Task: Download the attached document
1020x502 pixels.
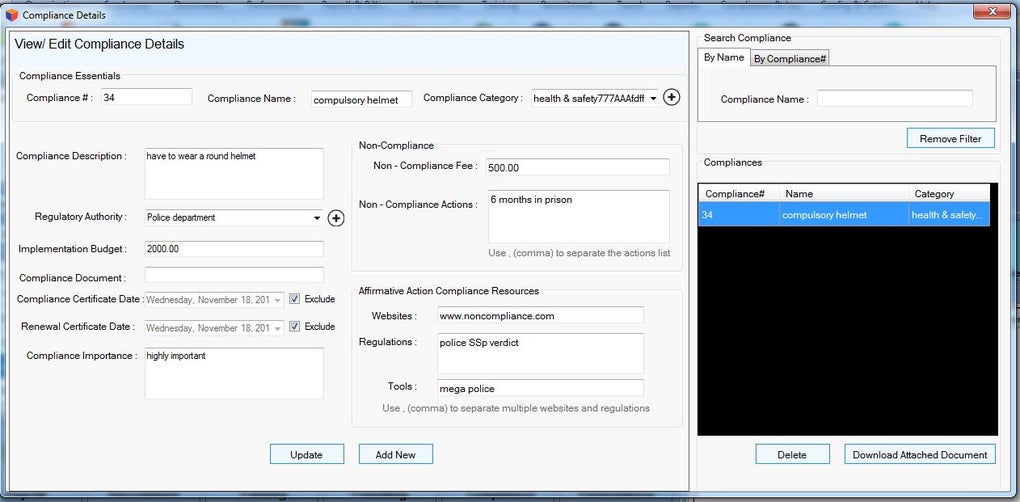Action: tap(920, 455)
